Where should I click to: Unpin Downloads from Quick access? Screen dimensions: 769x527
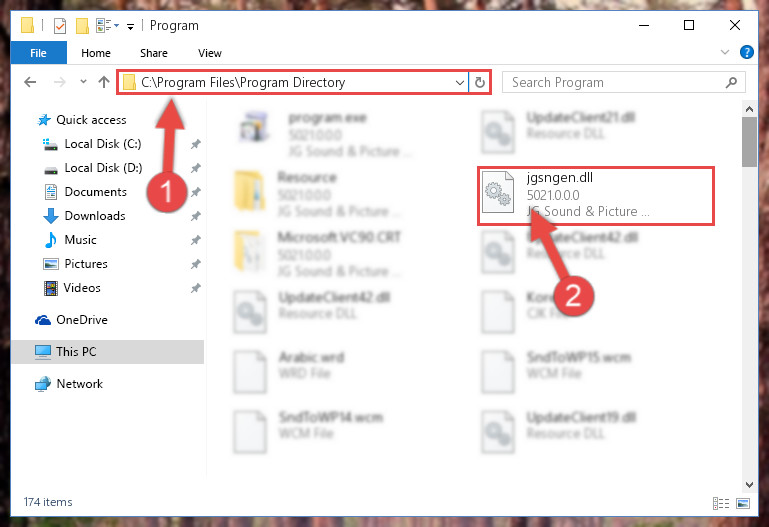click(x=196, y=216)
